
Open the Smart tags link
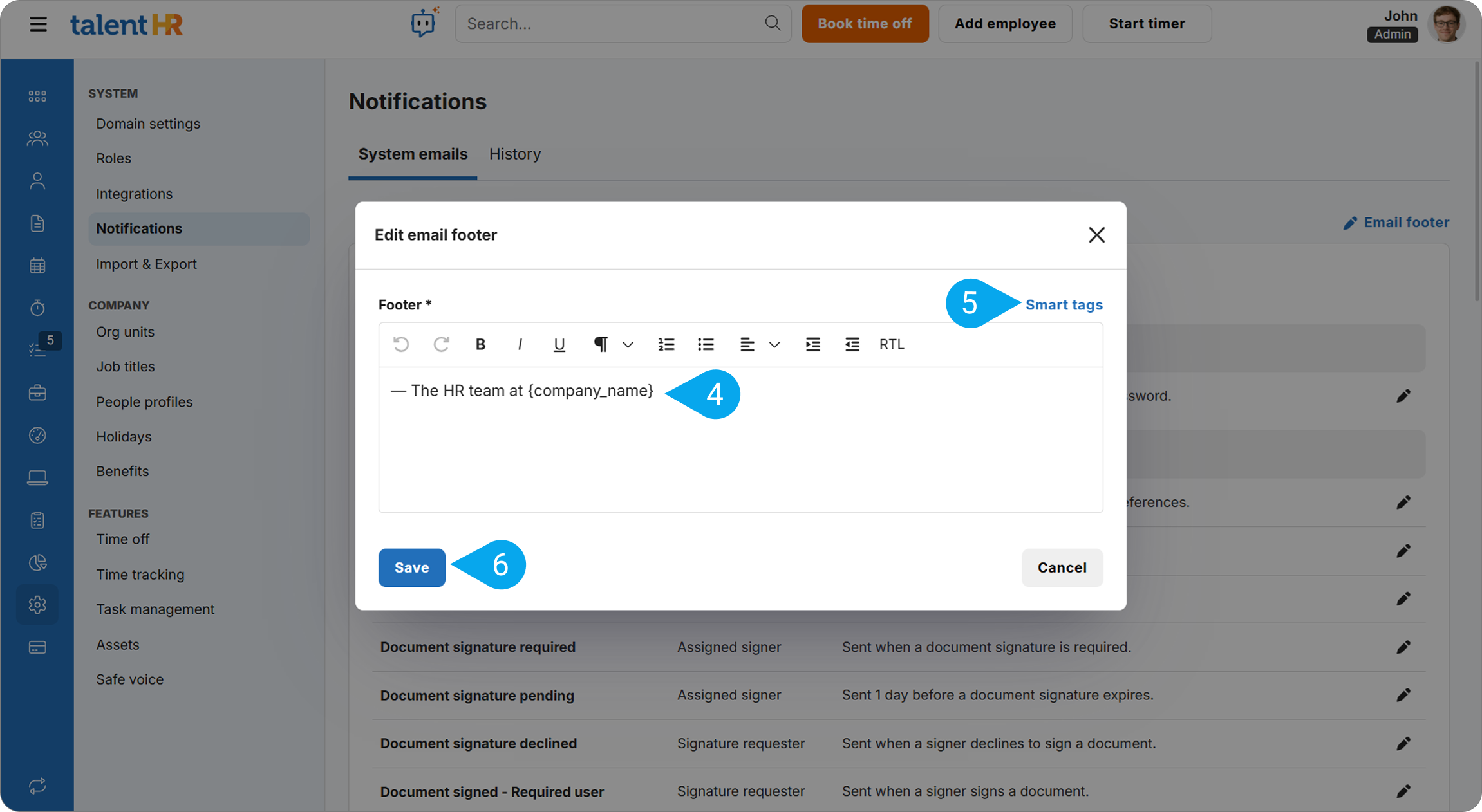[1064, 305]
